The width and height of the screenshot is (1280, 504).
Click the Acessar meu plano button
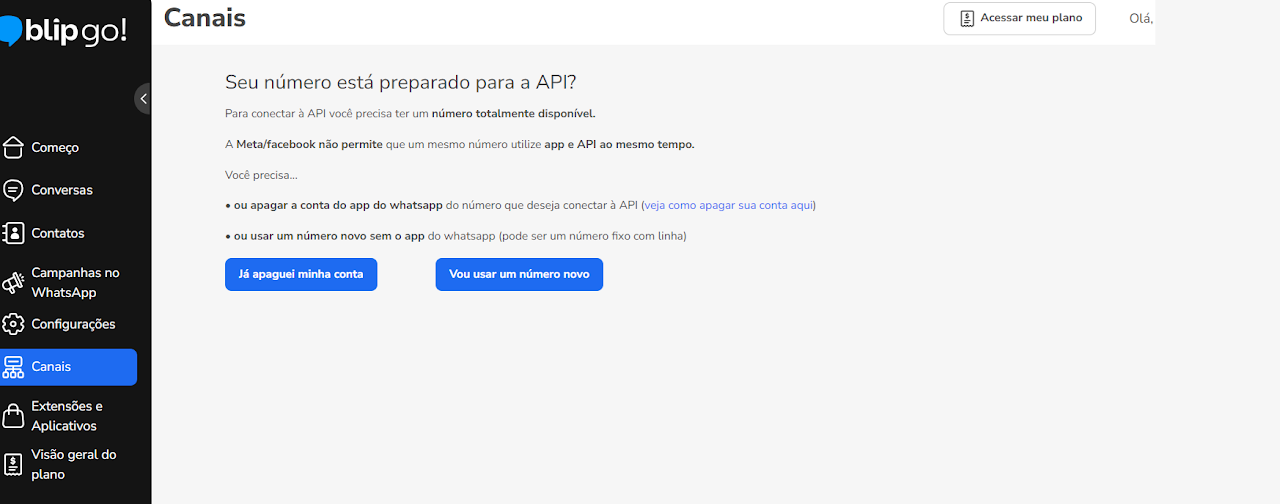click(x=1019, y=18)
